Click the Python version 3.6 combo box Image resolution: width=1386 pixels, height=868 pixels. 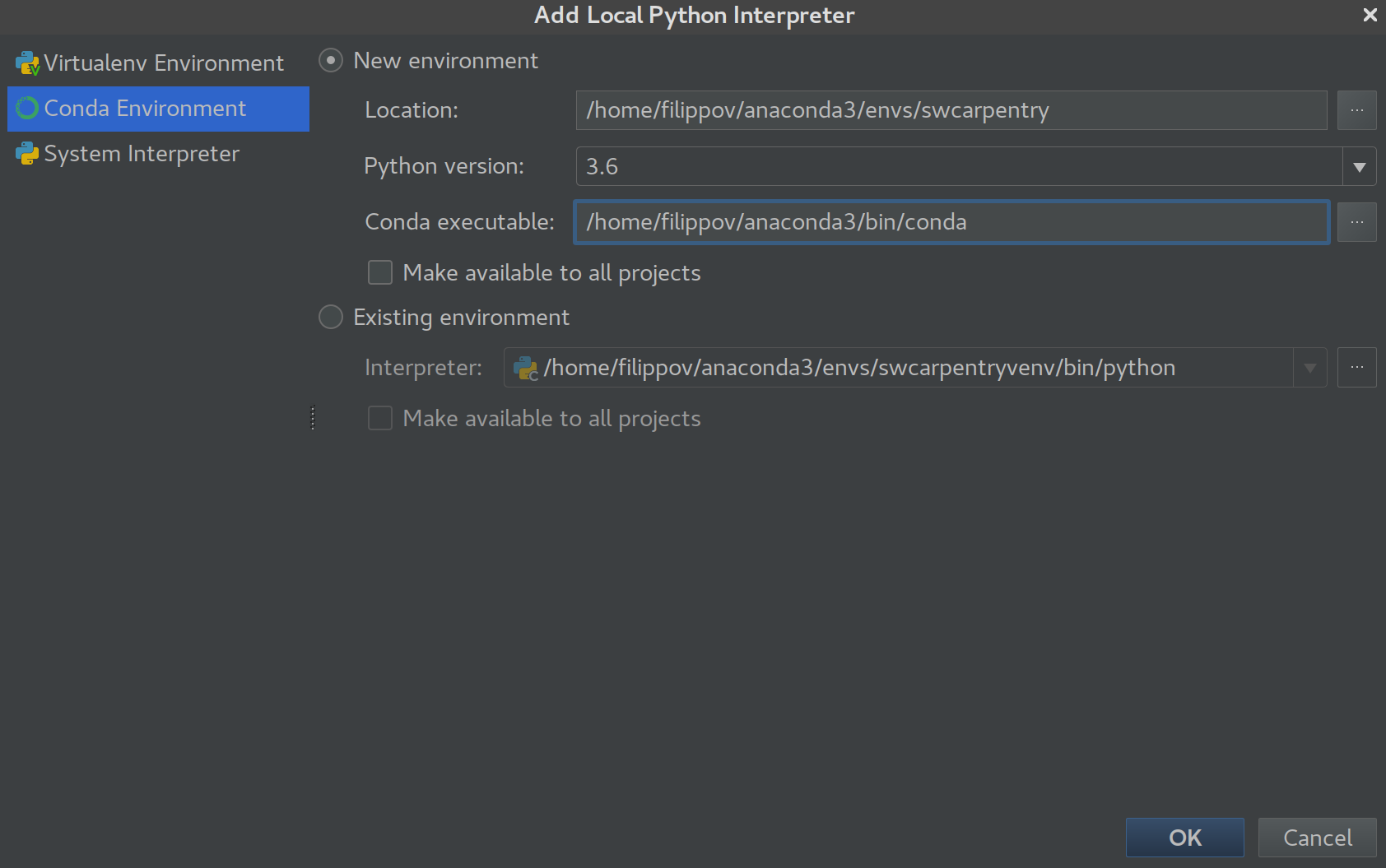tap(958, 167)
